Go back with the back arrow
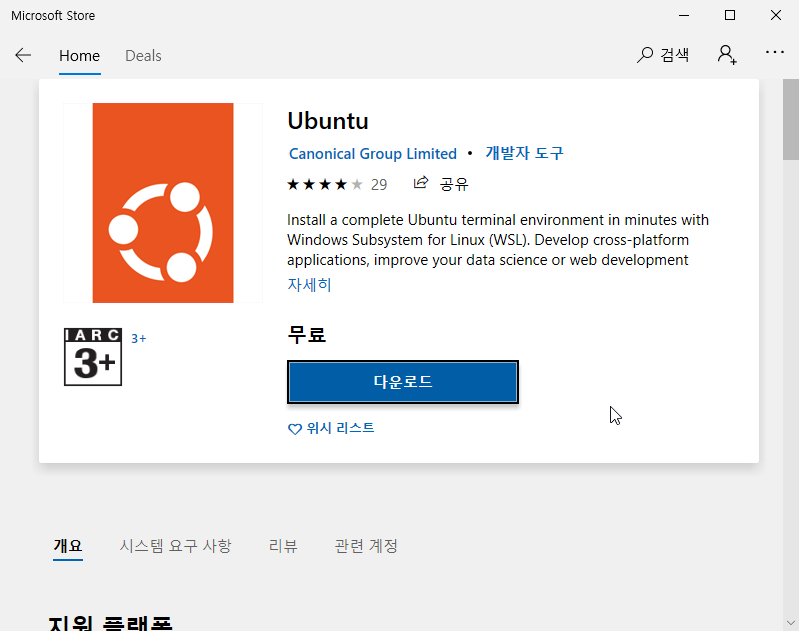The image size is (799, 631). coord(23,55)
